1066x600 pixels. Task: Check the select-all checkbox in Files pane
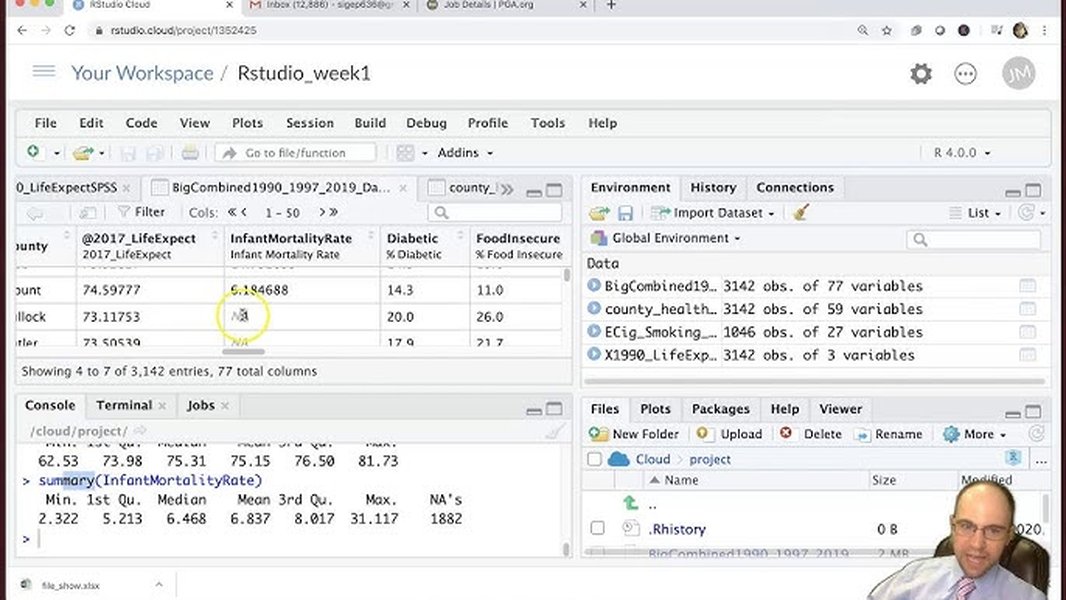coord(594,459)
